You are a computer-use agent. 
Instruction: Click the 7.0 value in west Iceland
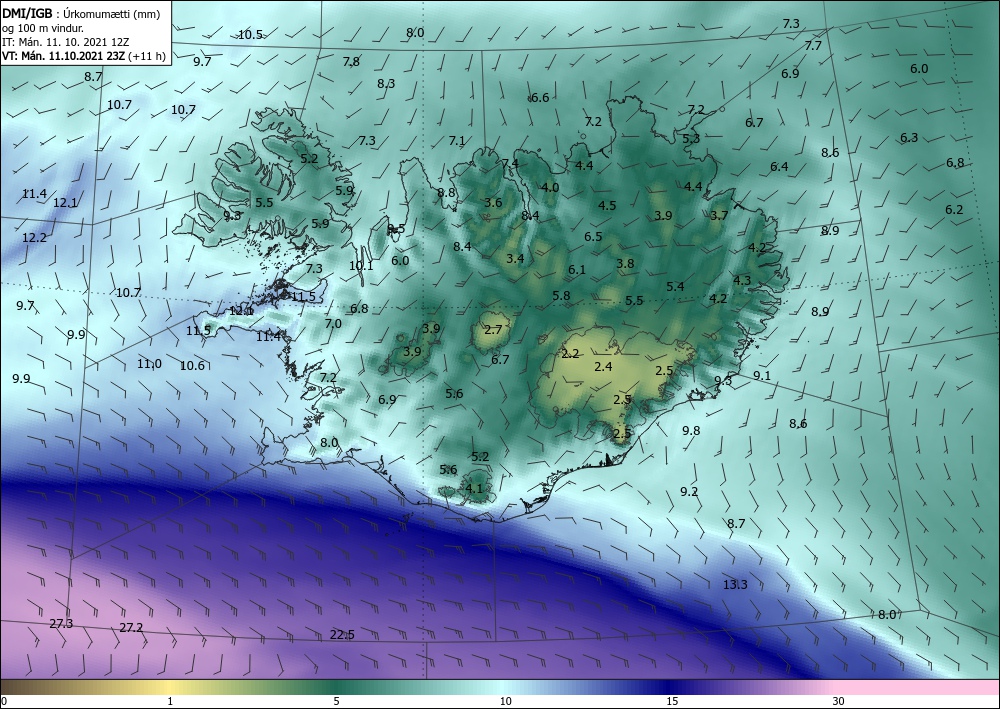pos(333,324)
